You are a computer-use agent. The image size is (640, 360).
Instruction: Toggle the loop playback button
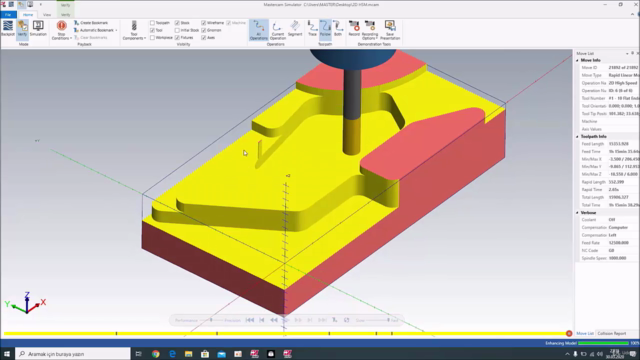click(x=347, y=320)
